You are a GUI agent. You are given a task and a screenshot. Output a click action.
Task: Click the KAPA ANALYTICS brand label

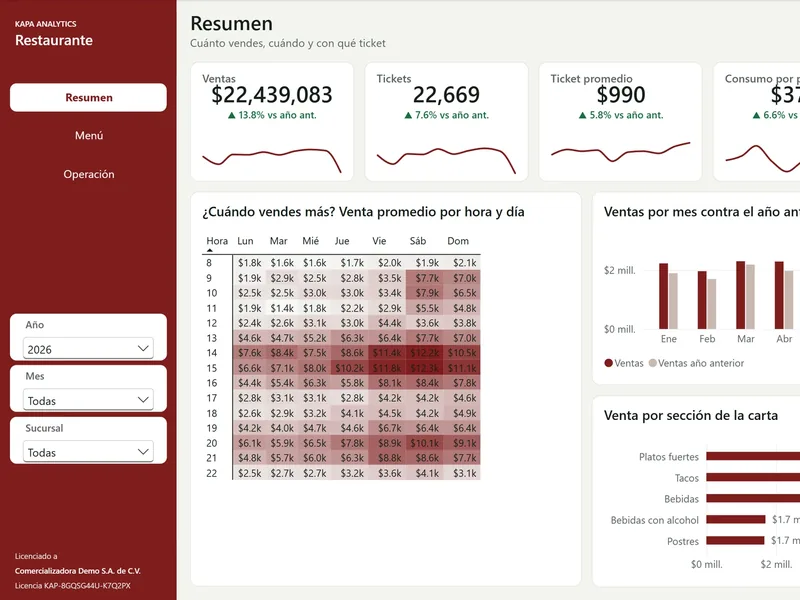[45, 24]
